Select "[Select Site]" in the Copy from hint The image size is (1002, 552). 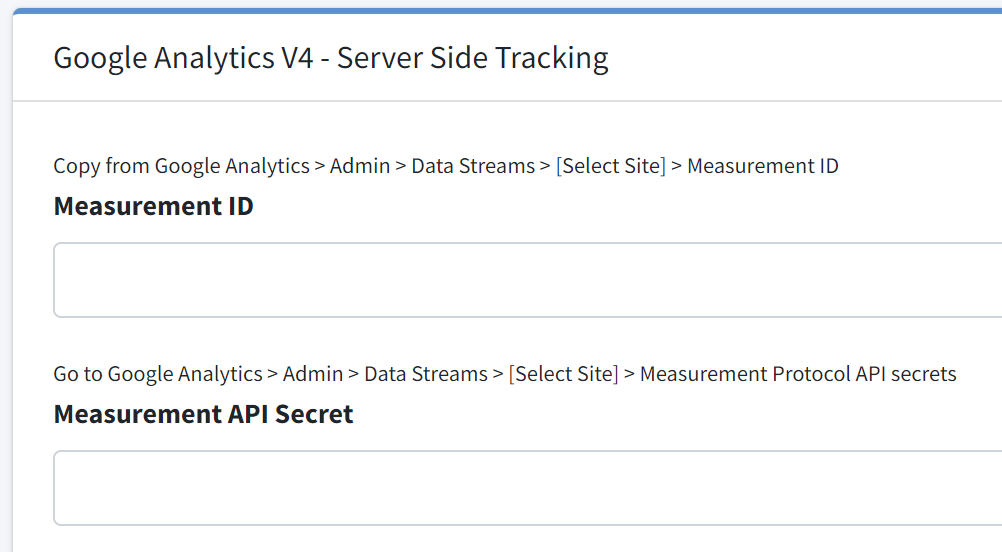610,166
